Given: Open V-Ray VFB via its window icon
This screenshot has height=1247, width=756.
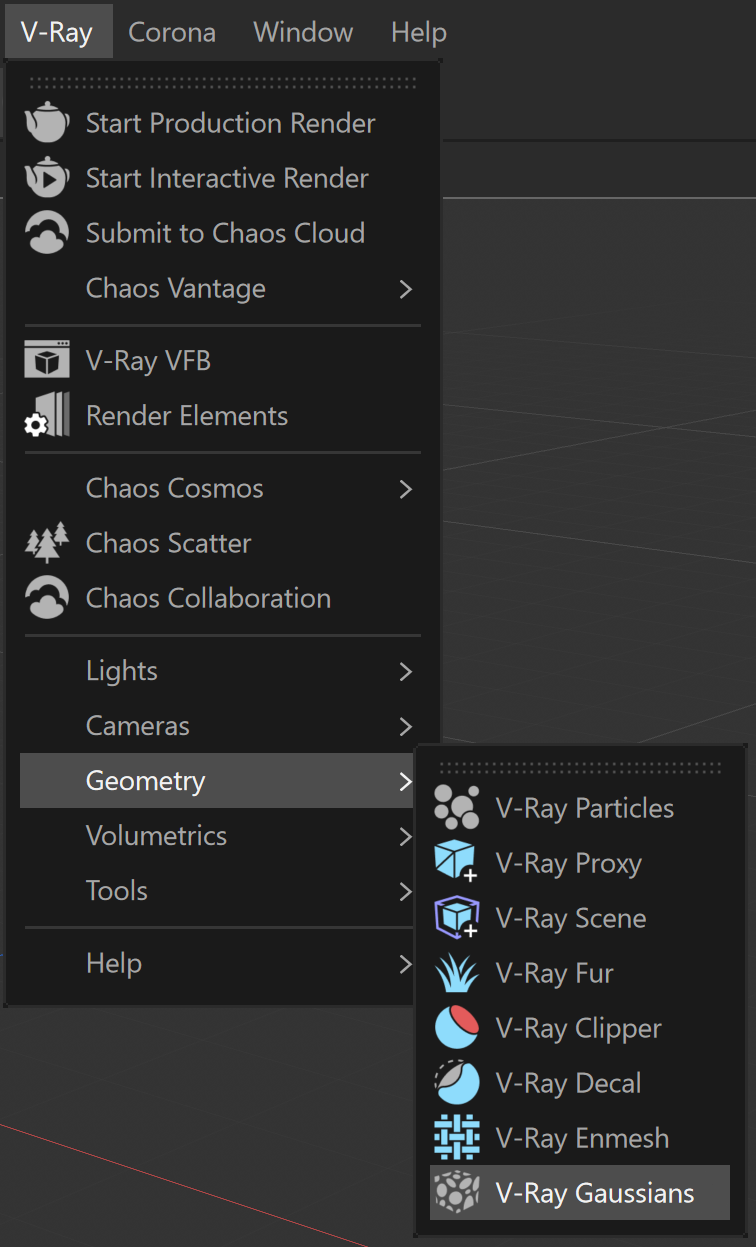Looking at the screenshot, I should point(46,361).
